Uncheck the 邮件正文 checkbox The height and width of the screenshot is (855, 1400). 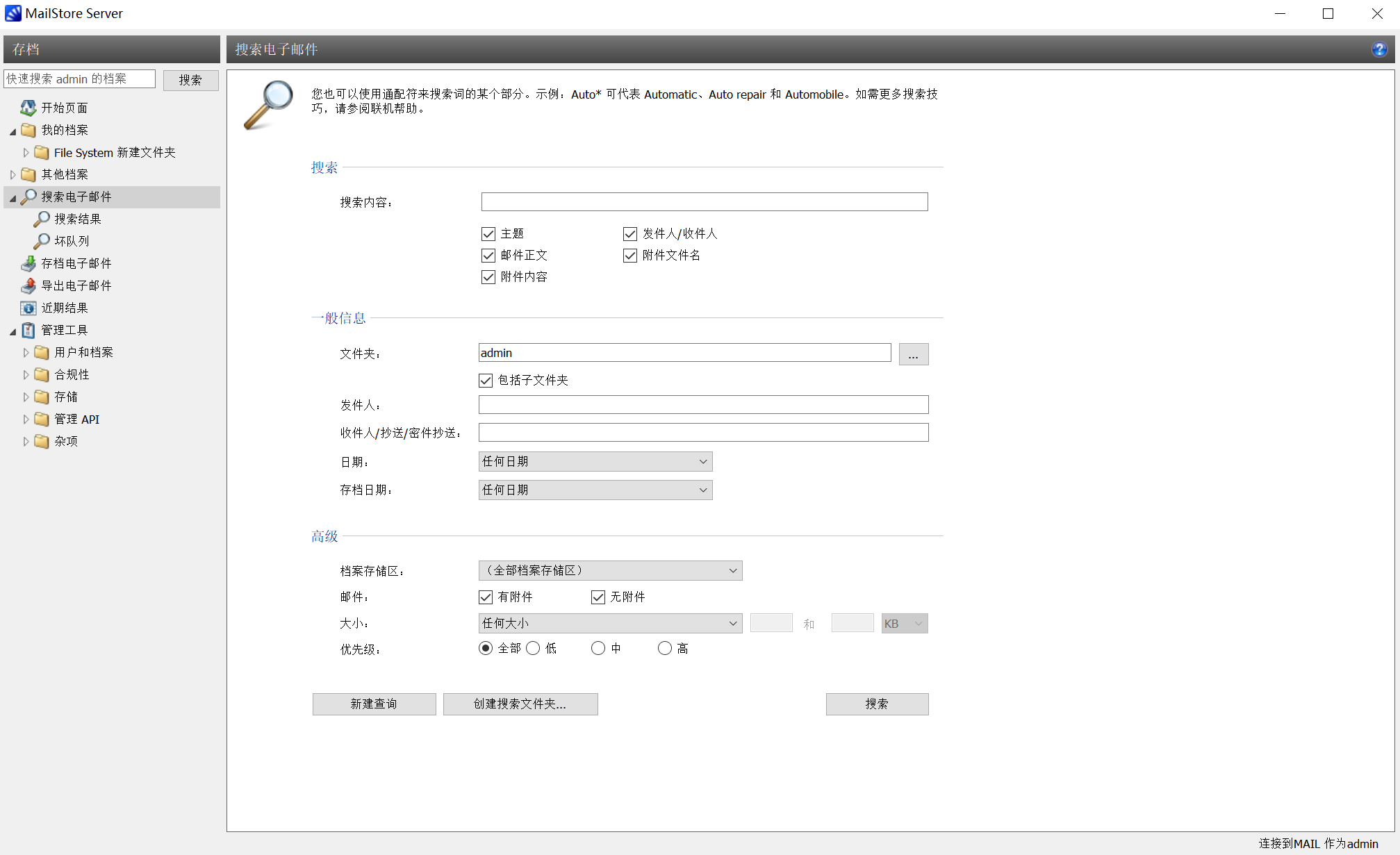pos(488,256)
